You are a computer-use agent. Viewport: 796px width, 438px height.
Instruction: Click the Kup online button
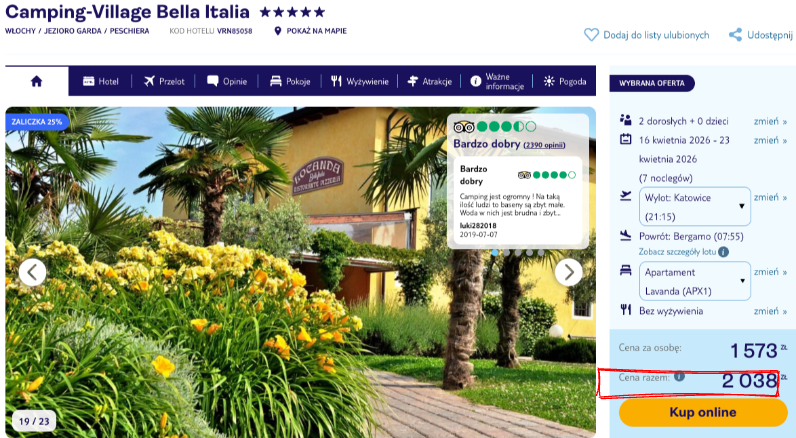click(x=703, y=412)
